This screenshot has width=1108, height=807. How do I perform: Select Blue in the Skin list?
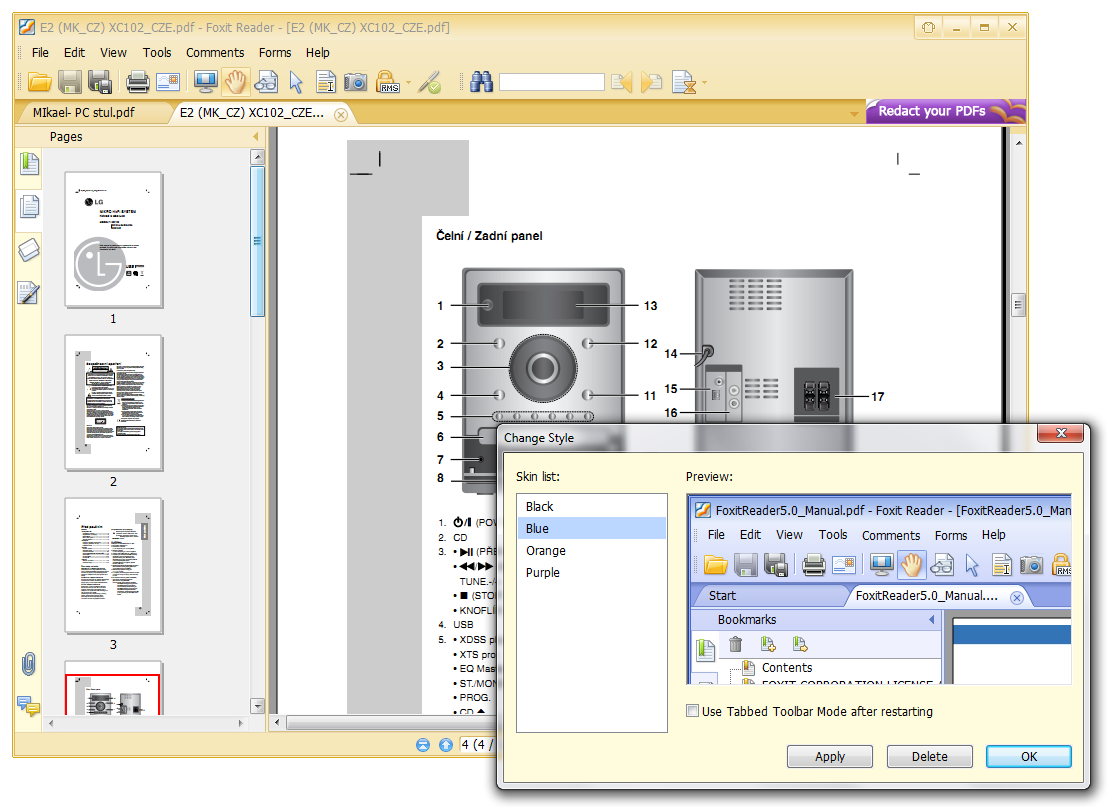[x=592, y=529]
